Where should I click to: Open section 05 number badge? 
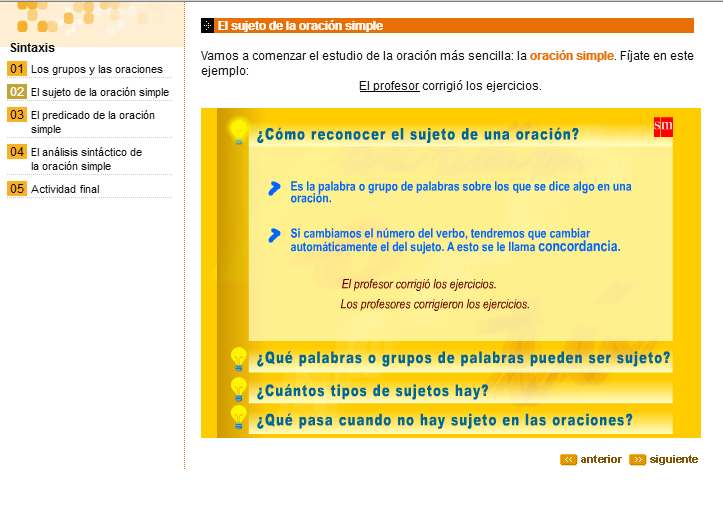click(x=17, y=188)
